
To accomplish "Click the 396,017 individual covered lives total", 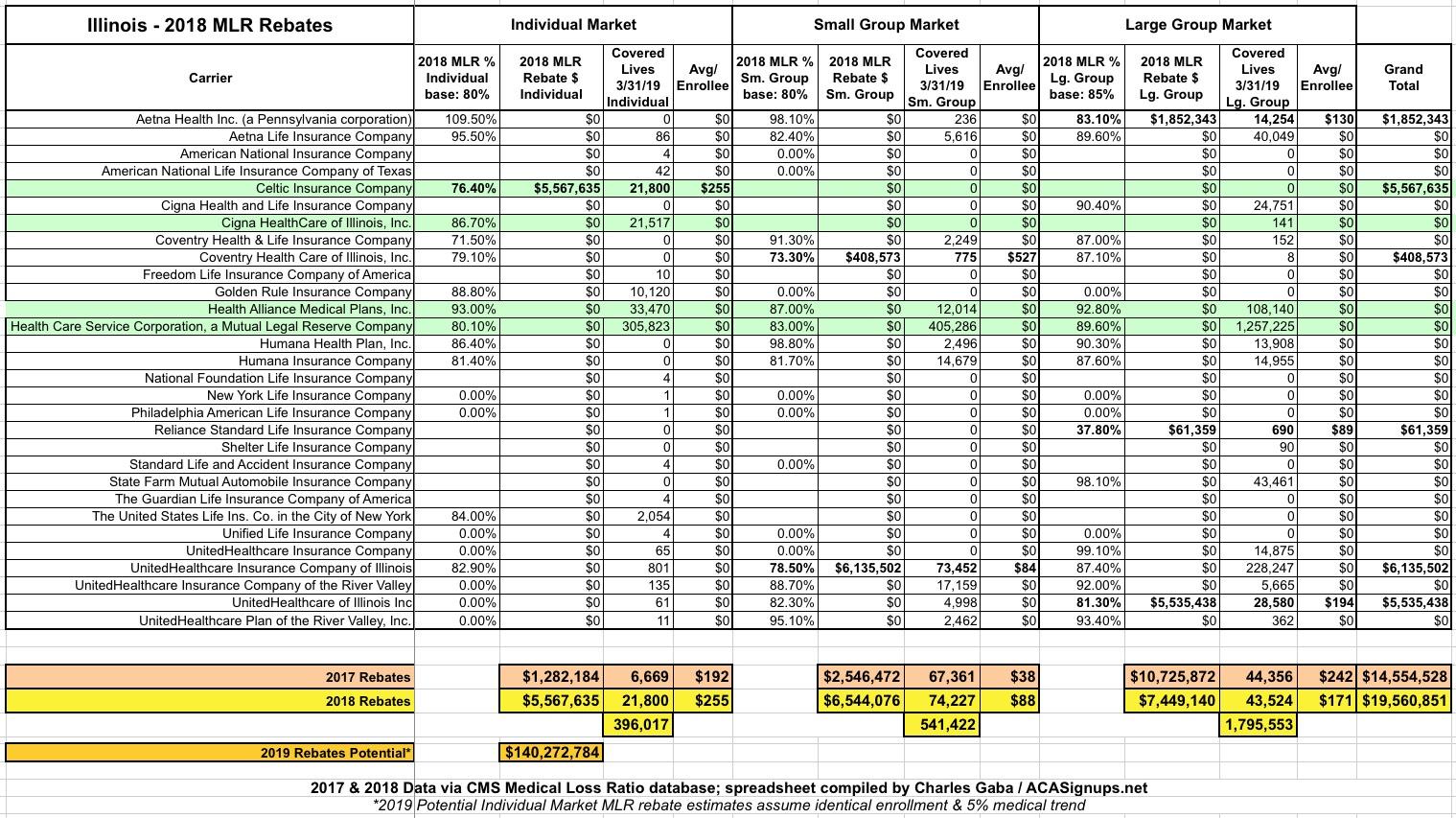I will tap(638, 725).
